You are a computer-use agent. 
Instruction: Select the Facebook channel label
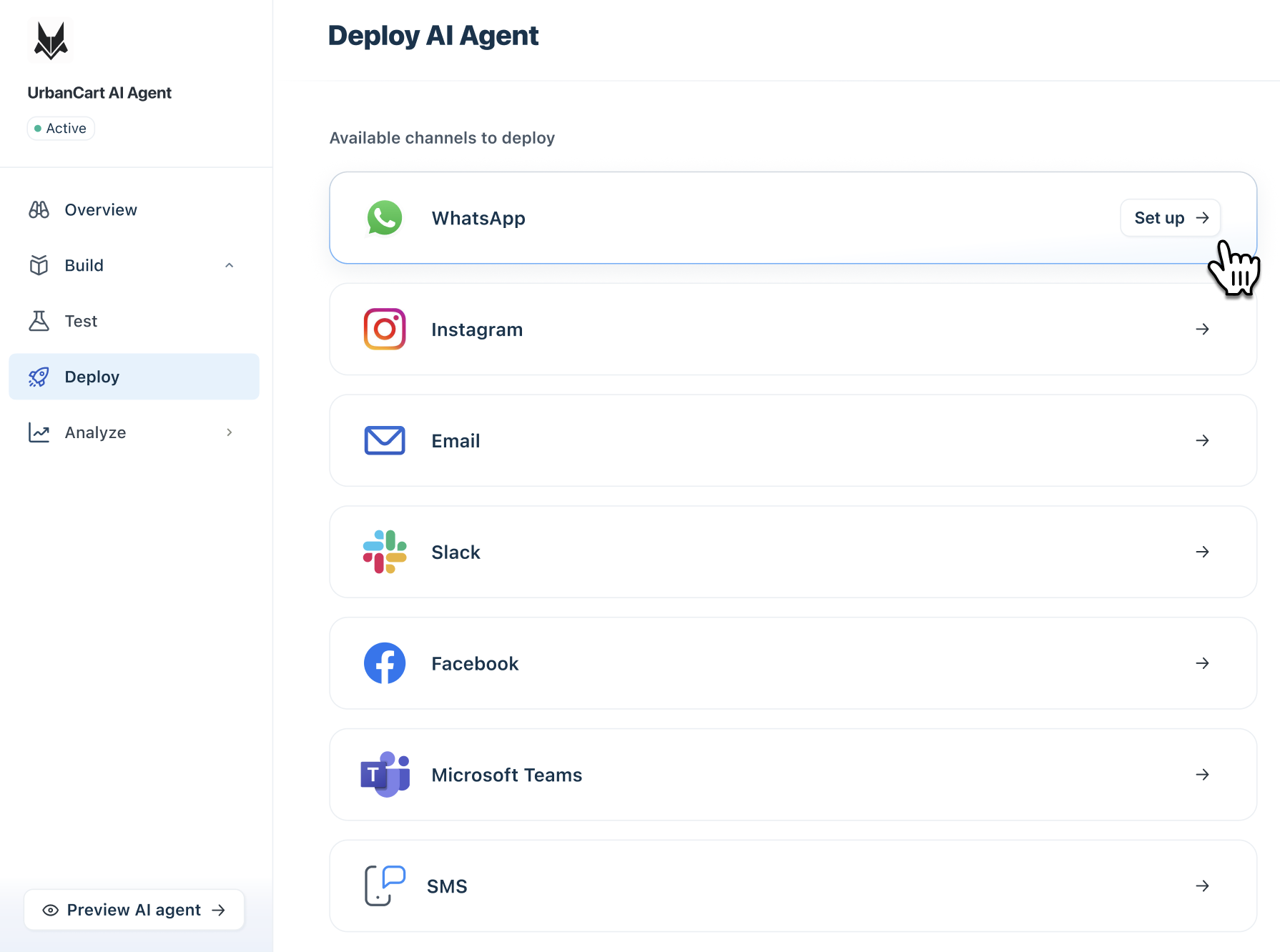[x=475, y=664]
